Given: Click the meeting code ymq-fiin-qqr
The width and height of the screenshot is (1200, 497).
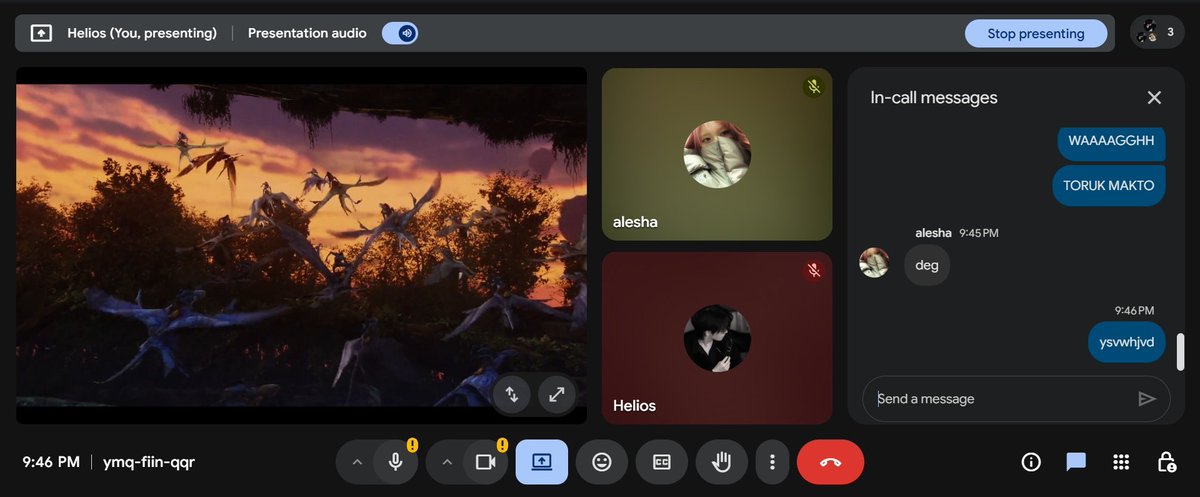Looking at the screenshot, I should pyautogui.click(x=149, y=462).
